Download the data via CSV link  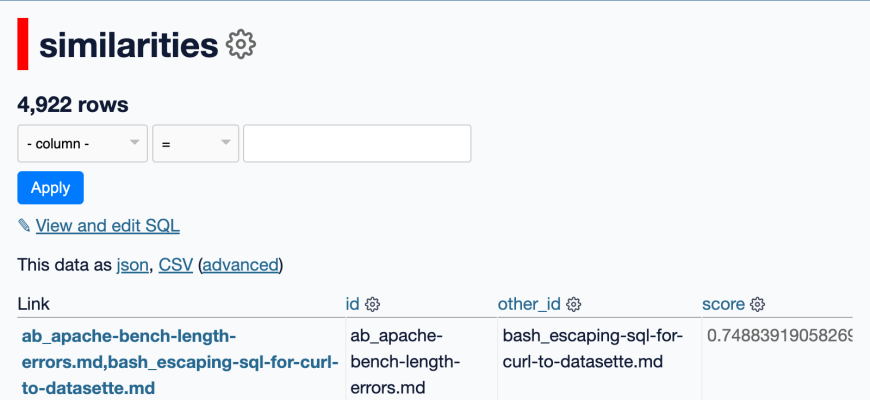(x=175, y=265)
